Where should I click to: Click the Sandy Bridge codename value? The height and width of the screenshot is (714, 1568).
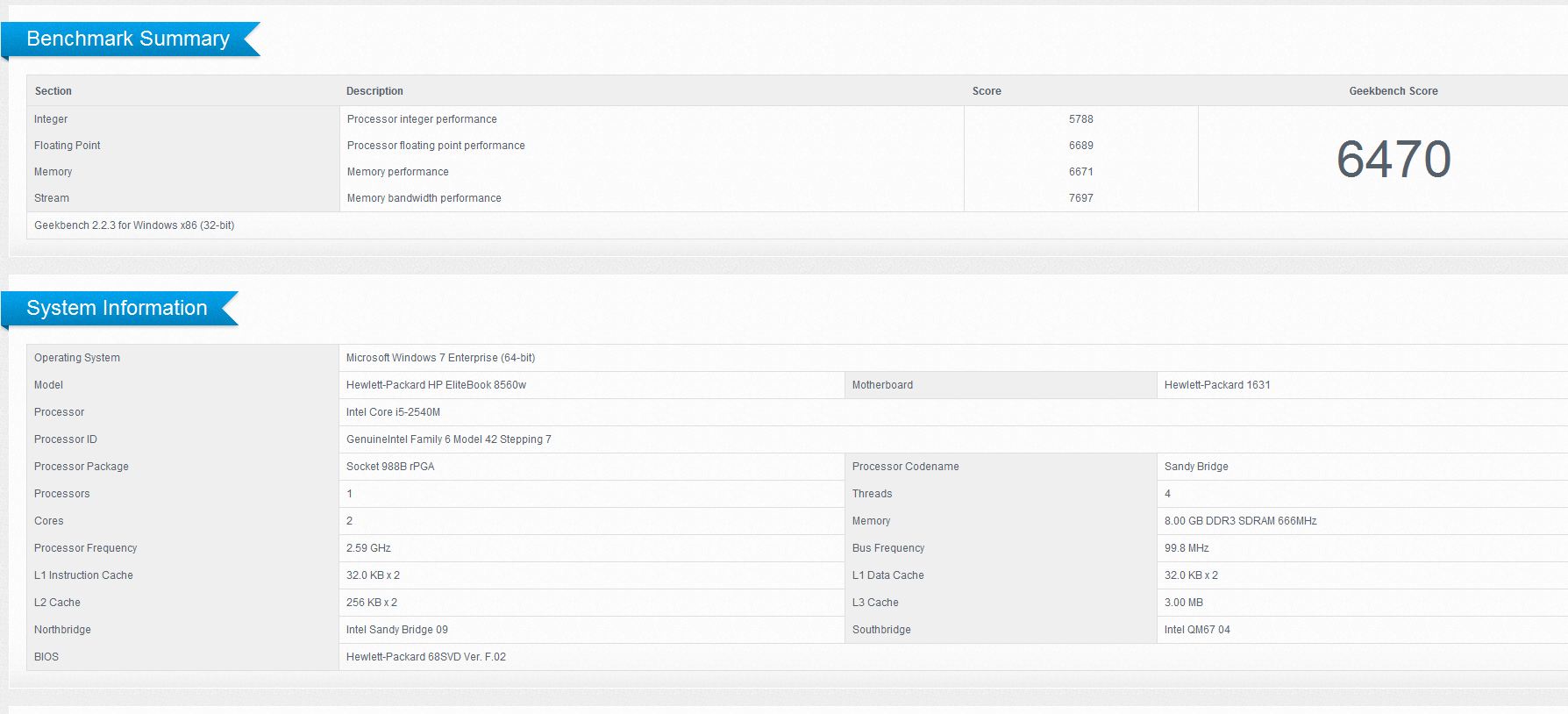(1196, 467)
